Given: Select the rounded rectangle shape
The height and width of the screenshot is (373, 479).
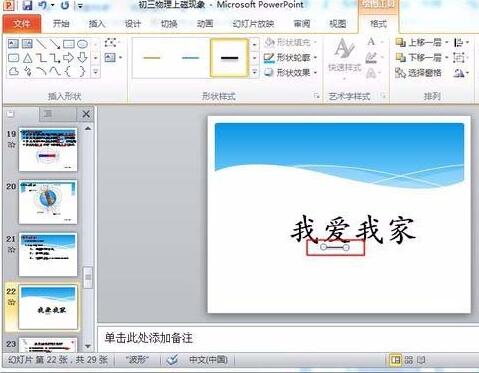Looking at the screenshot, I should coord(13,58).
